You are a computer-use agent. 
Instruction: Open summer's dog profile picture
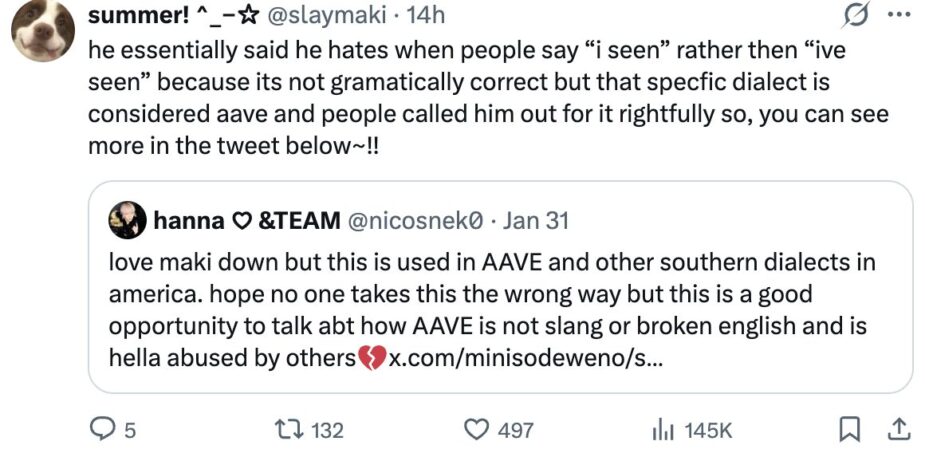click(x=43, y=28)
